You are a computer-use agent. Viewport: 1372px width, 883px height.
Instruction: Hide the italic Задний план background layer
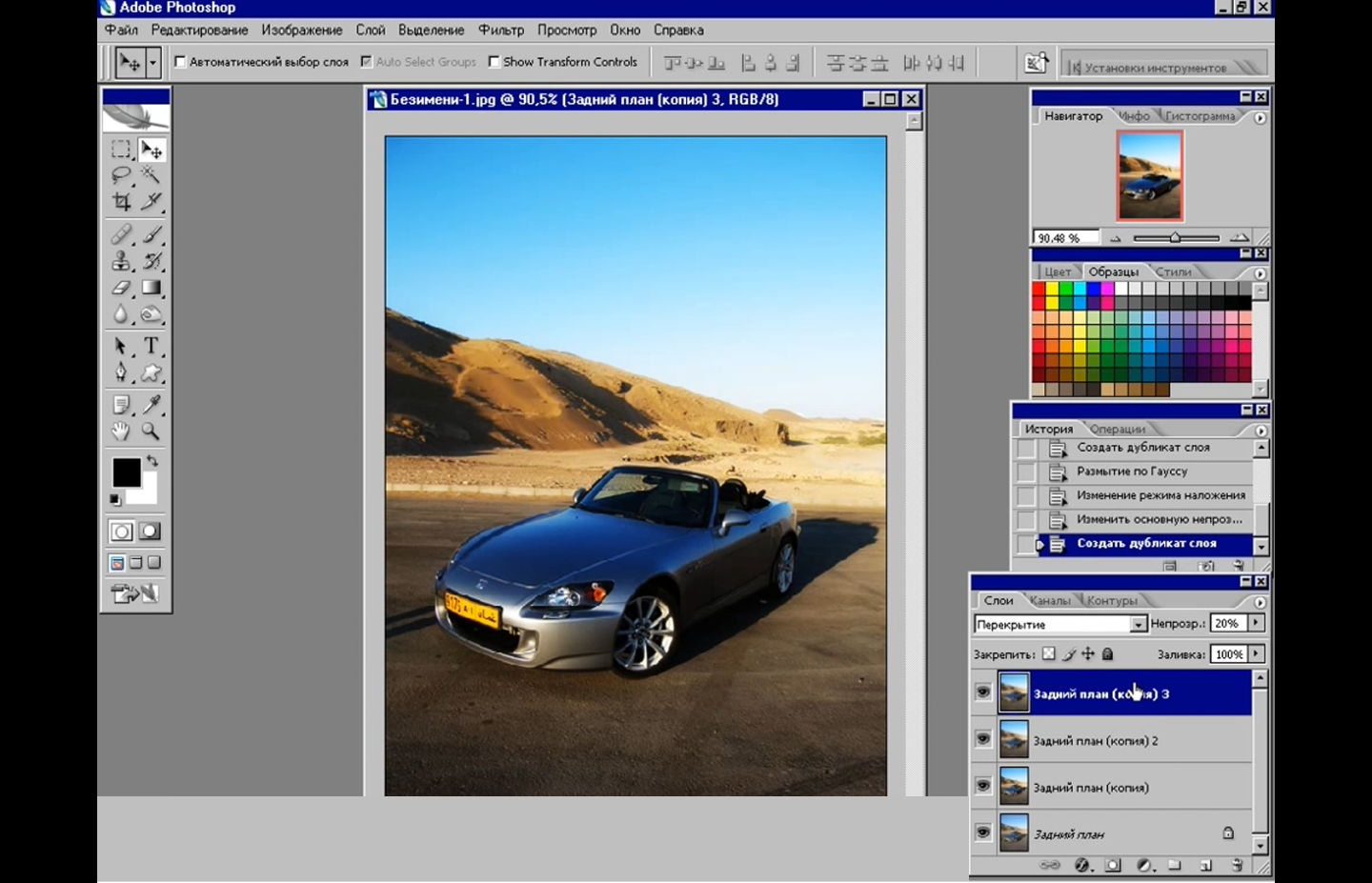coord(983,833)
